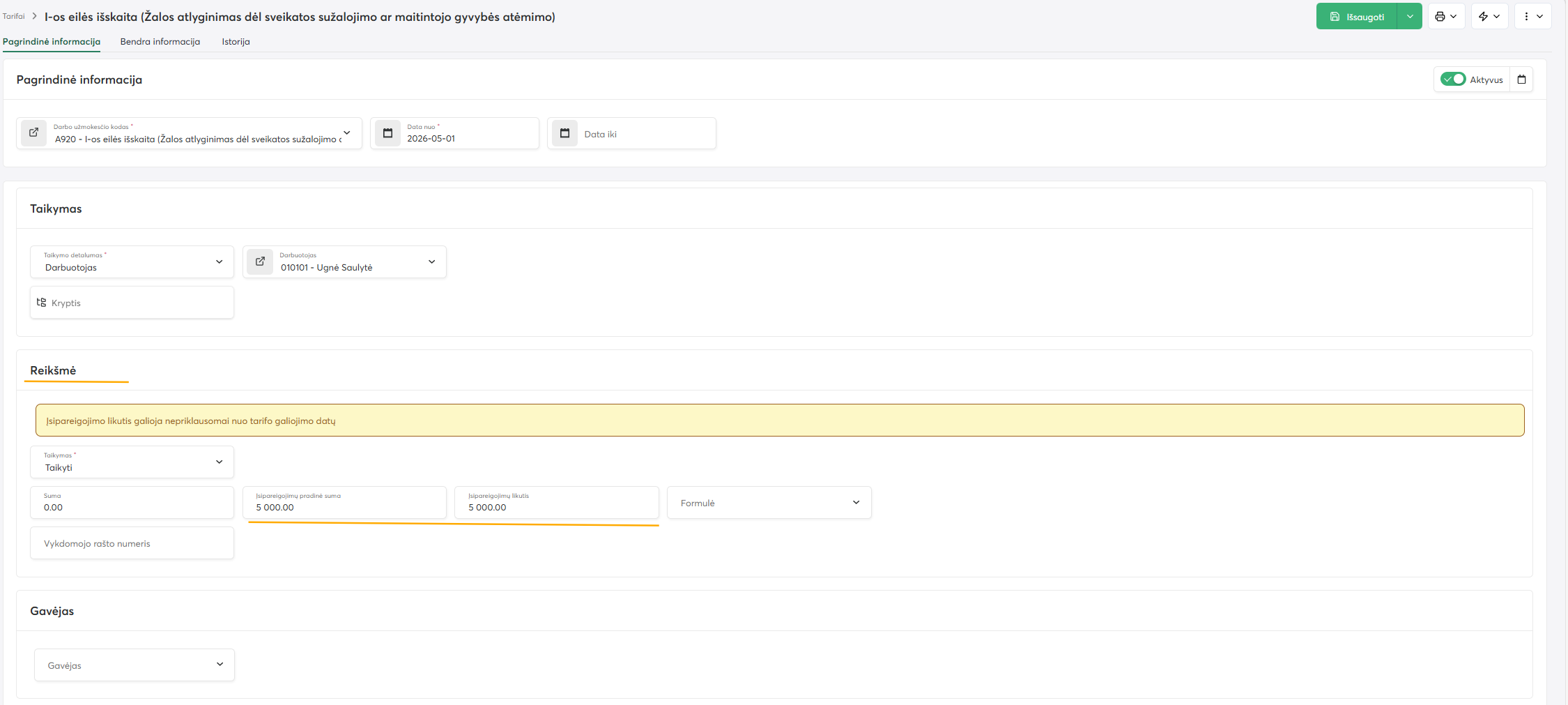This screenshot has width=1568, height=705.
Task: Go to Tarifai breadcrumb link
Action: click(x=13, y=16)
